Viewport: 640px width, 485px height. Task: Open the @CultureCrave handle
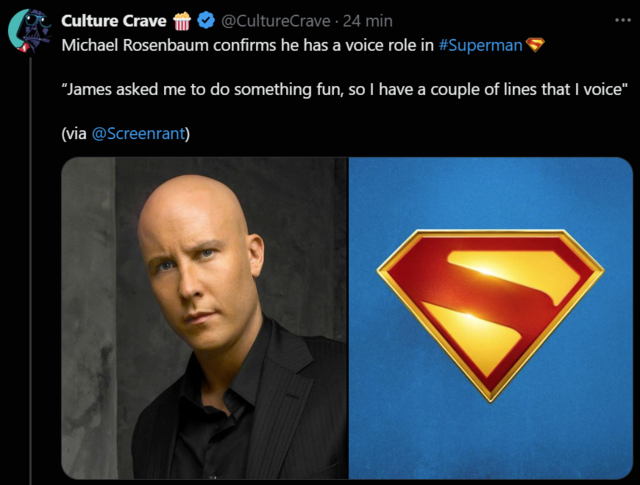click(276, 21)
